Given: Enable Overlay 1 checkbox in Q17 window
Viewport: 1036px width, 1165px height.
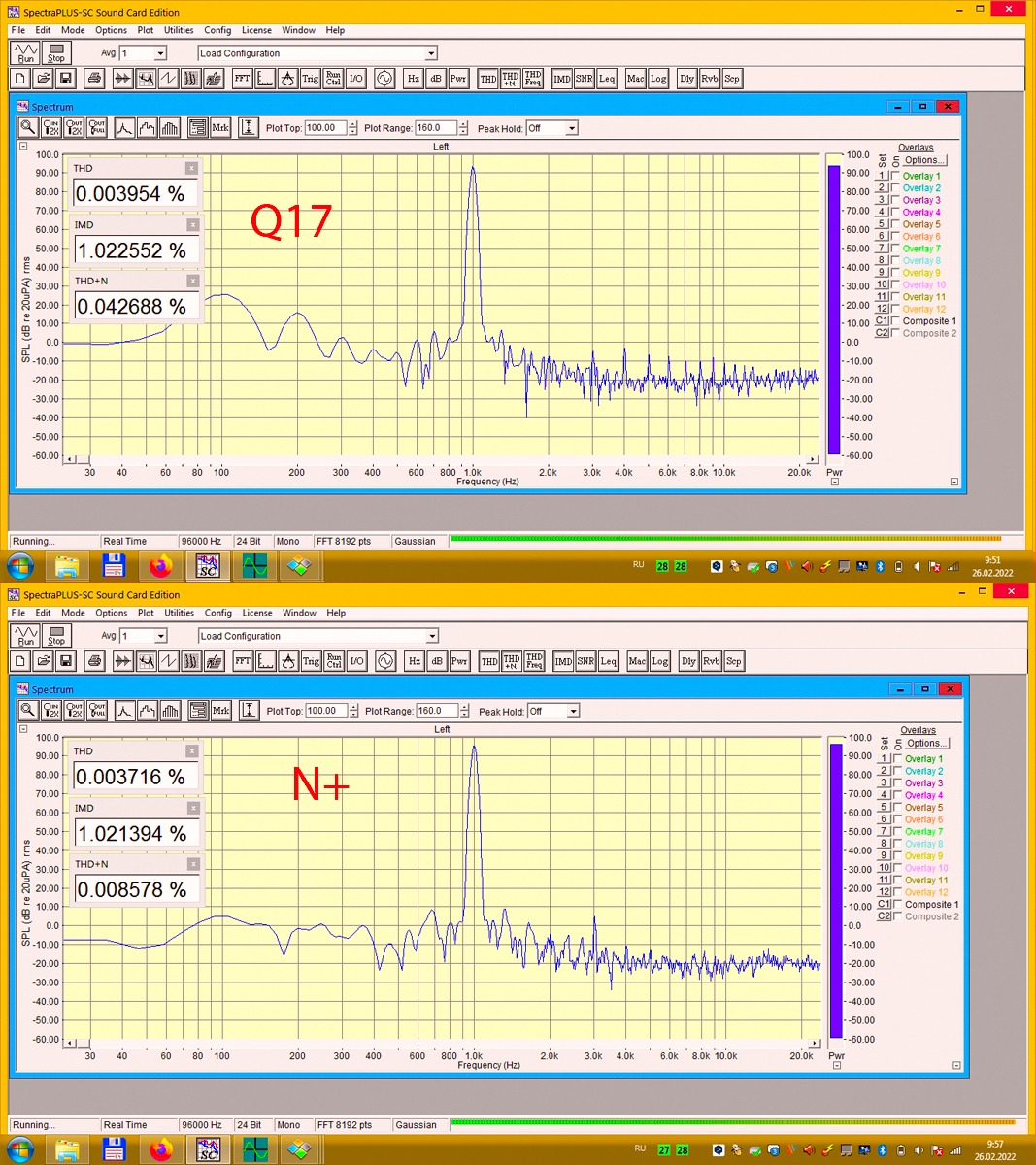Looking at the screenshot, I should 896,176.
